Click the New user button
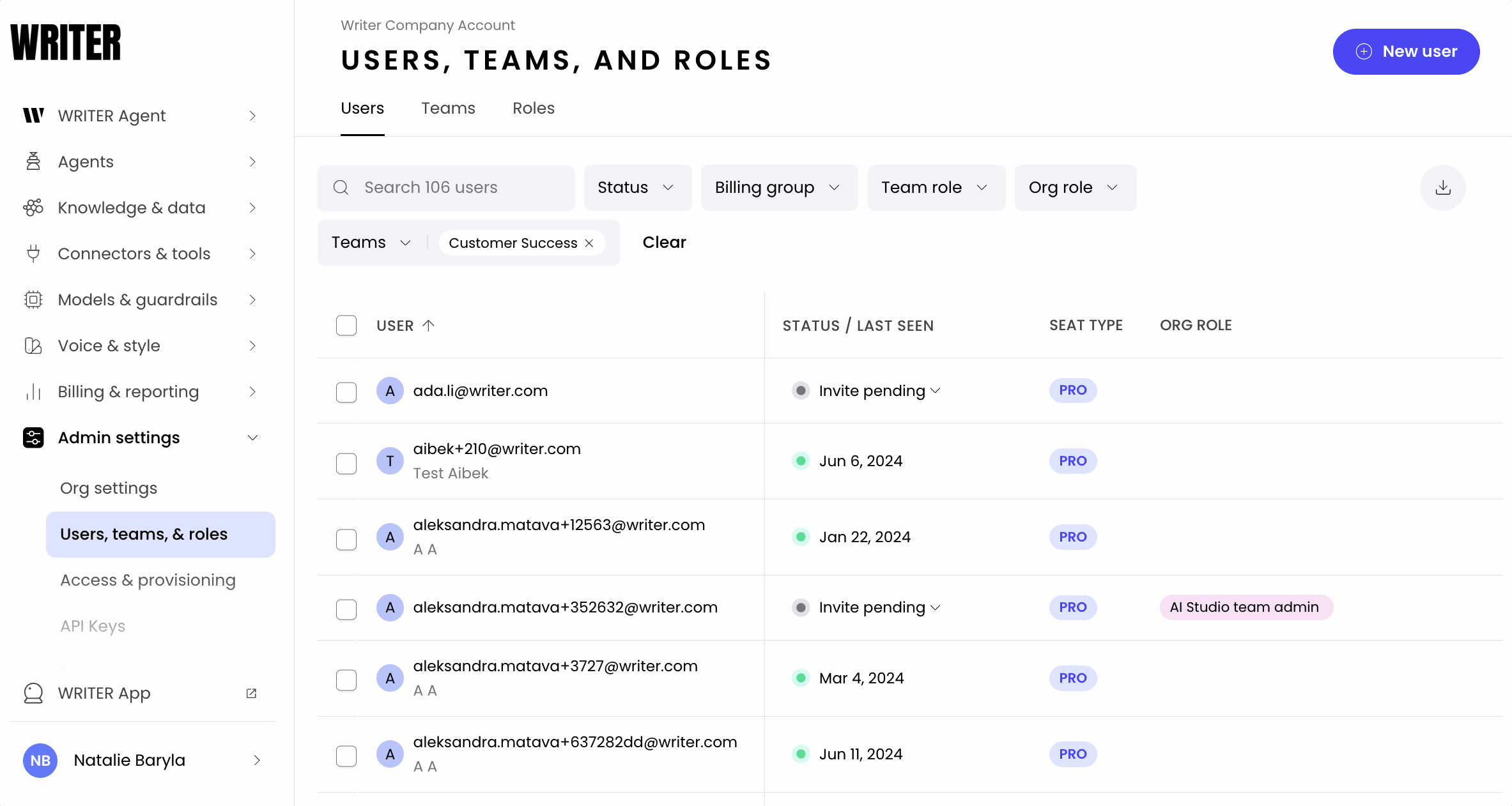The height and width of the screenshot is (806, 1512). 1405,52
